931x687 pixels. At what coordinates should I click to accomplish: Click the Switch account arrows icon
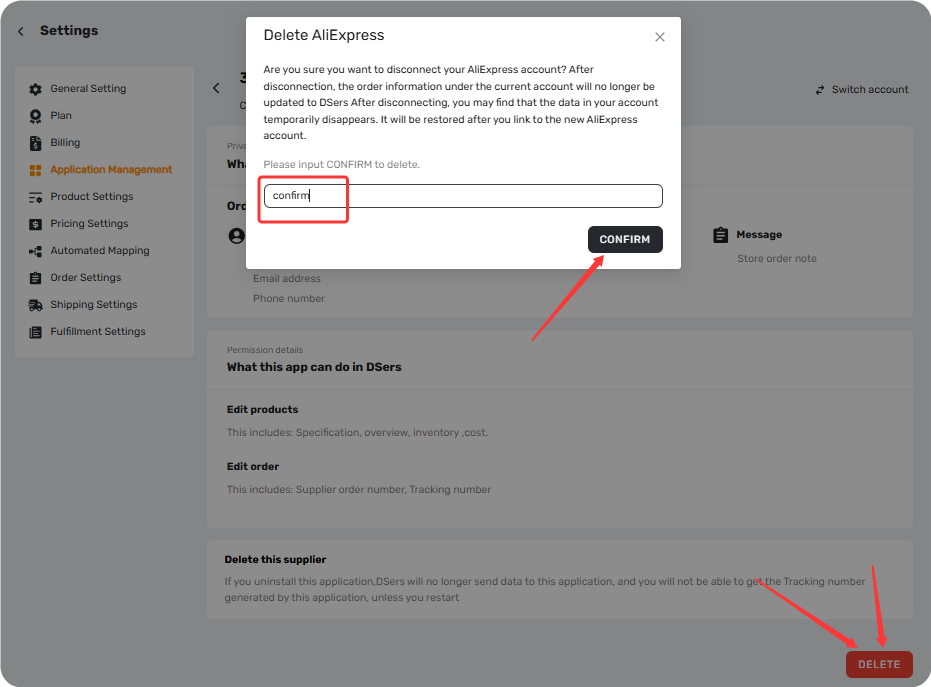[820, 90]
